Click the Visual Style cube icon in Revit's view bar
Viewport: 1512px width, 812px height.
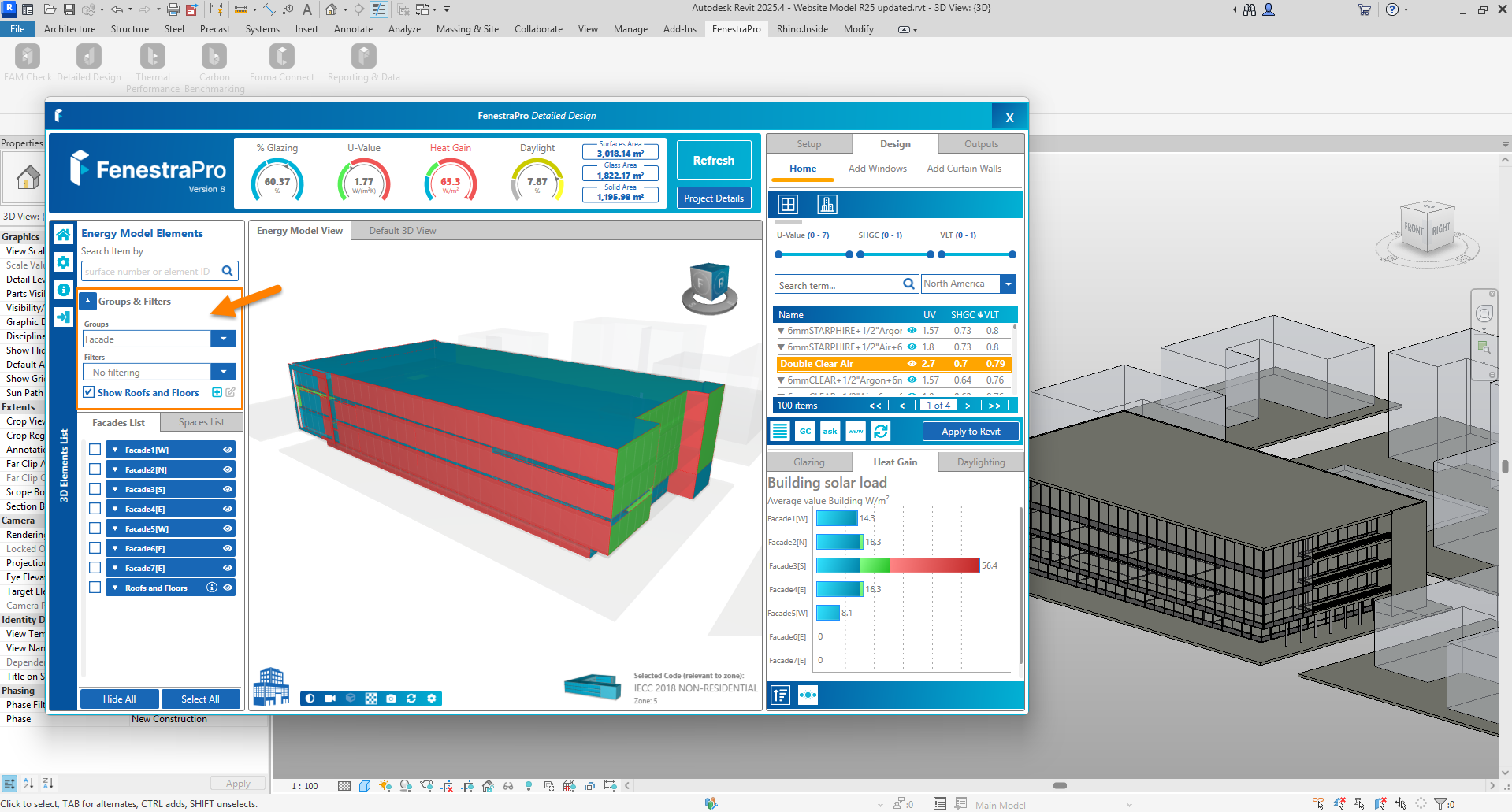pos(364,785)
